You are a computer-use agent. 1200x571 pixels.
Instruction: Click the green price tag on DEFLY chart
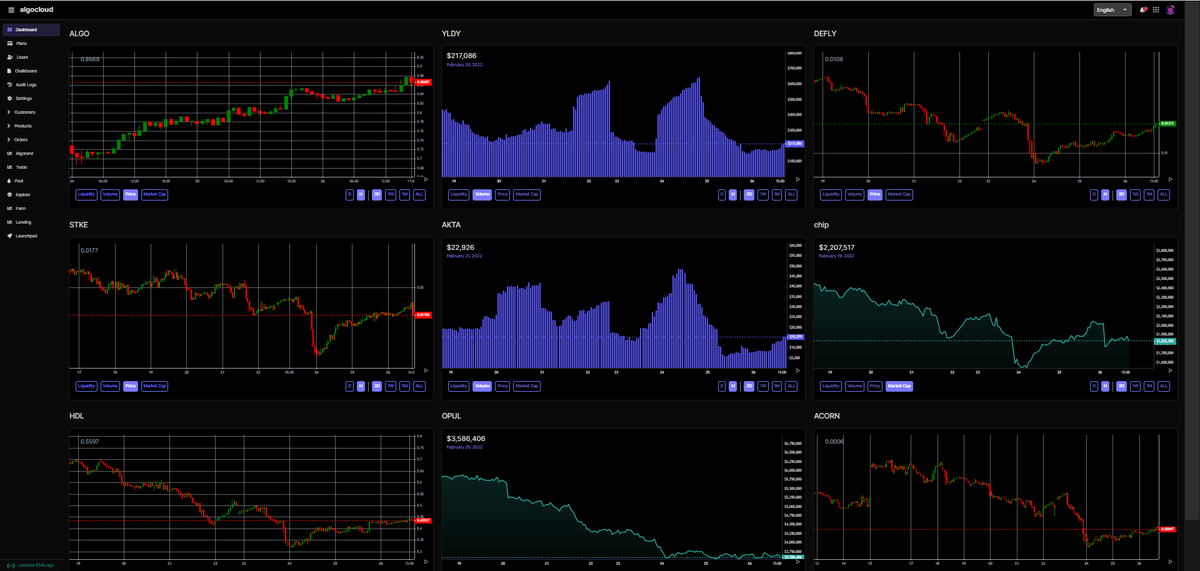point(1167,123)
